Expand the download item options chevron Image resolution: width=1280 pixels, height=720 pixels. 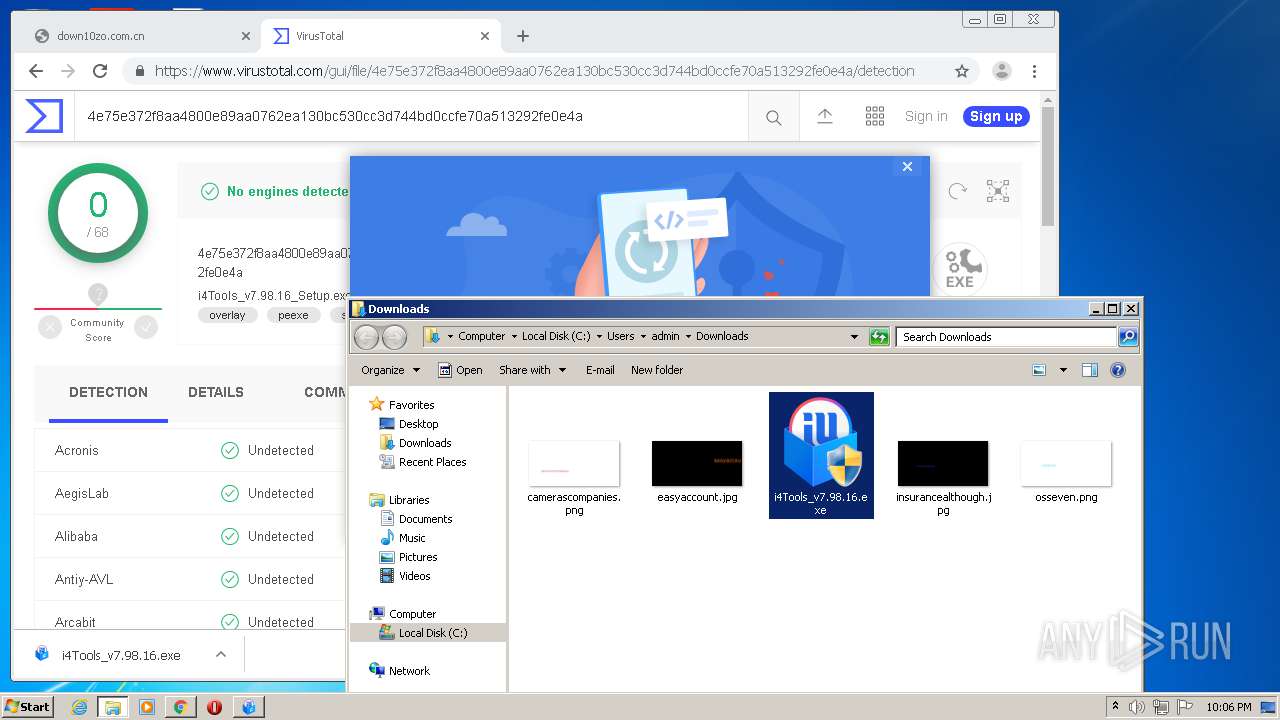coord(221,655)
